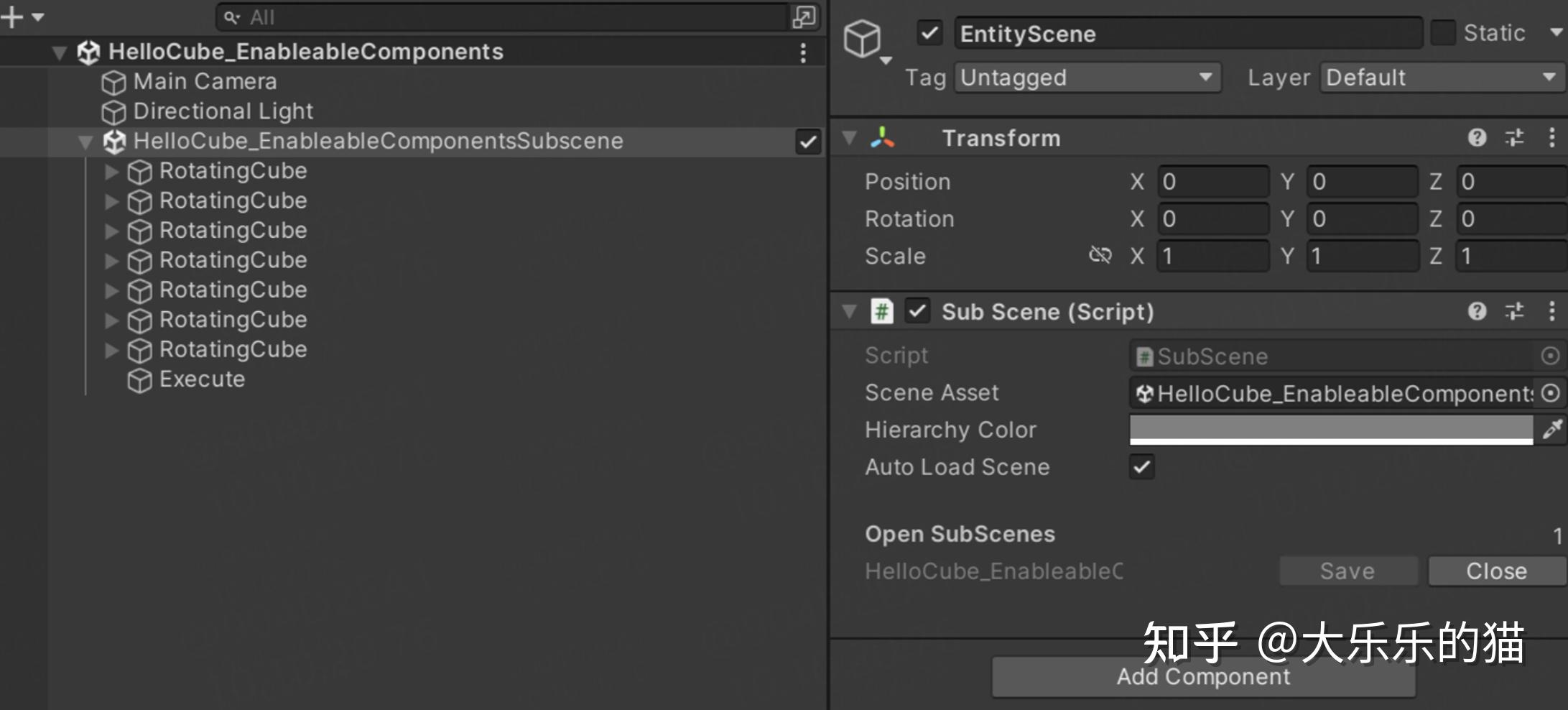Click the SubScene script icon in the Script field
This screenshot has width=1568, height=710.
(1143, 356)
